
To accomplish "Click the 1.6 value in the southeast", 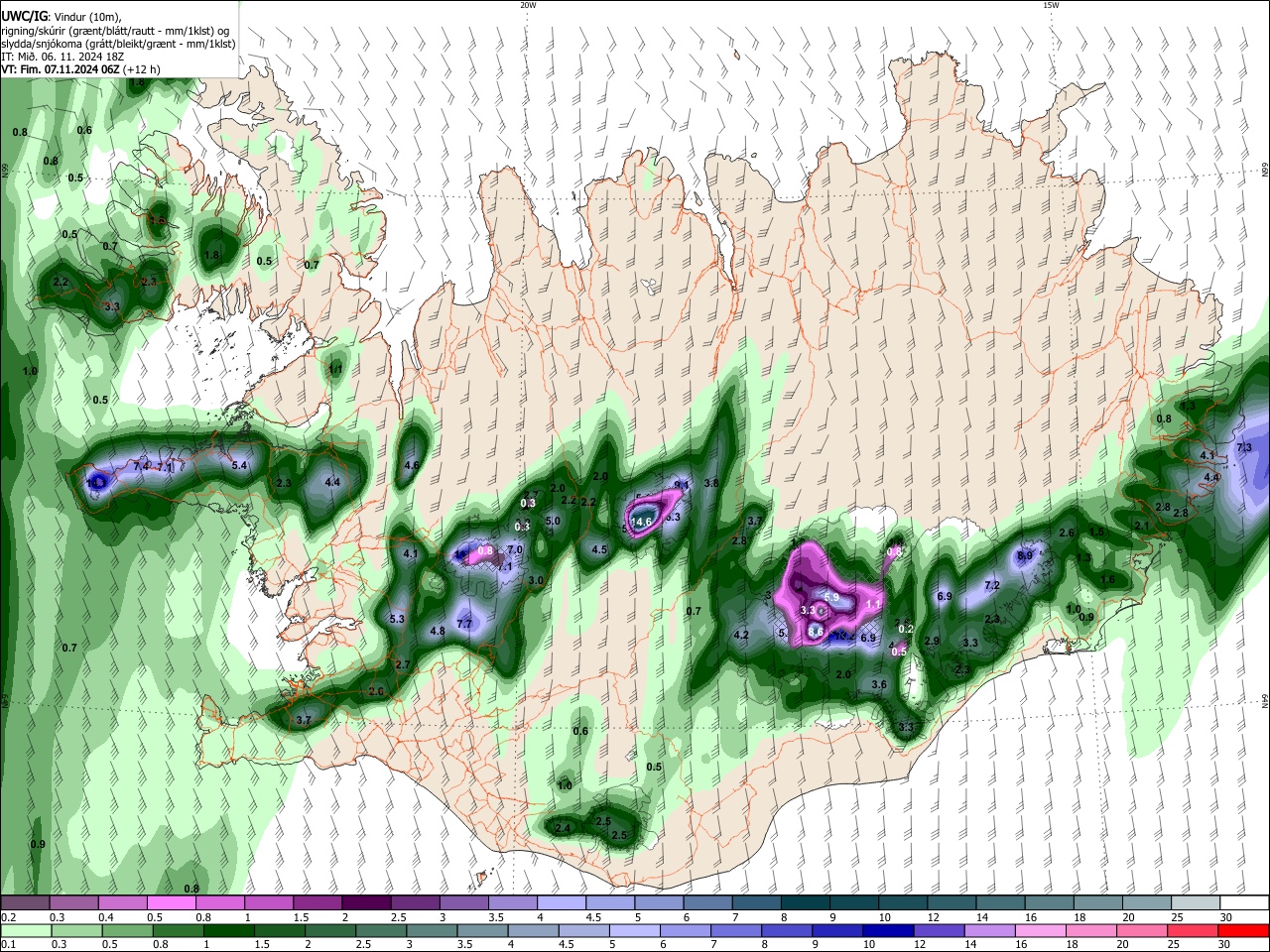I will [1108, 579].
